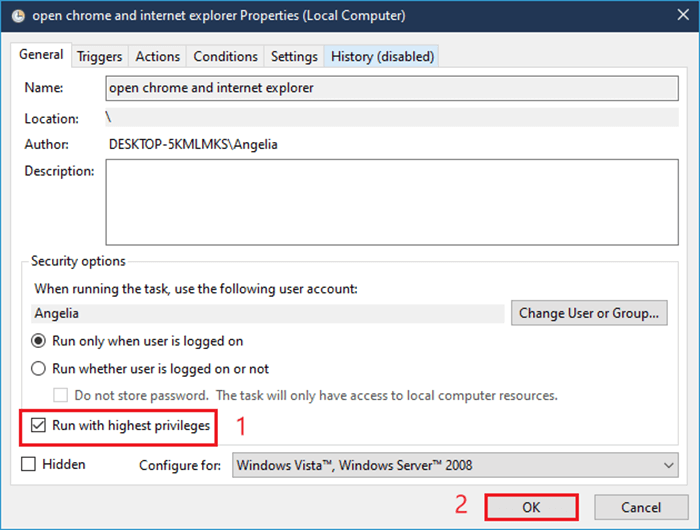The image size is (700, 530).
Task: Close the Properties dialog window
Action: click(x=683, y=15)
